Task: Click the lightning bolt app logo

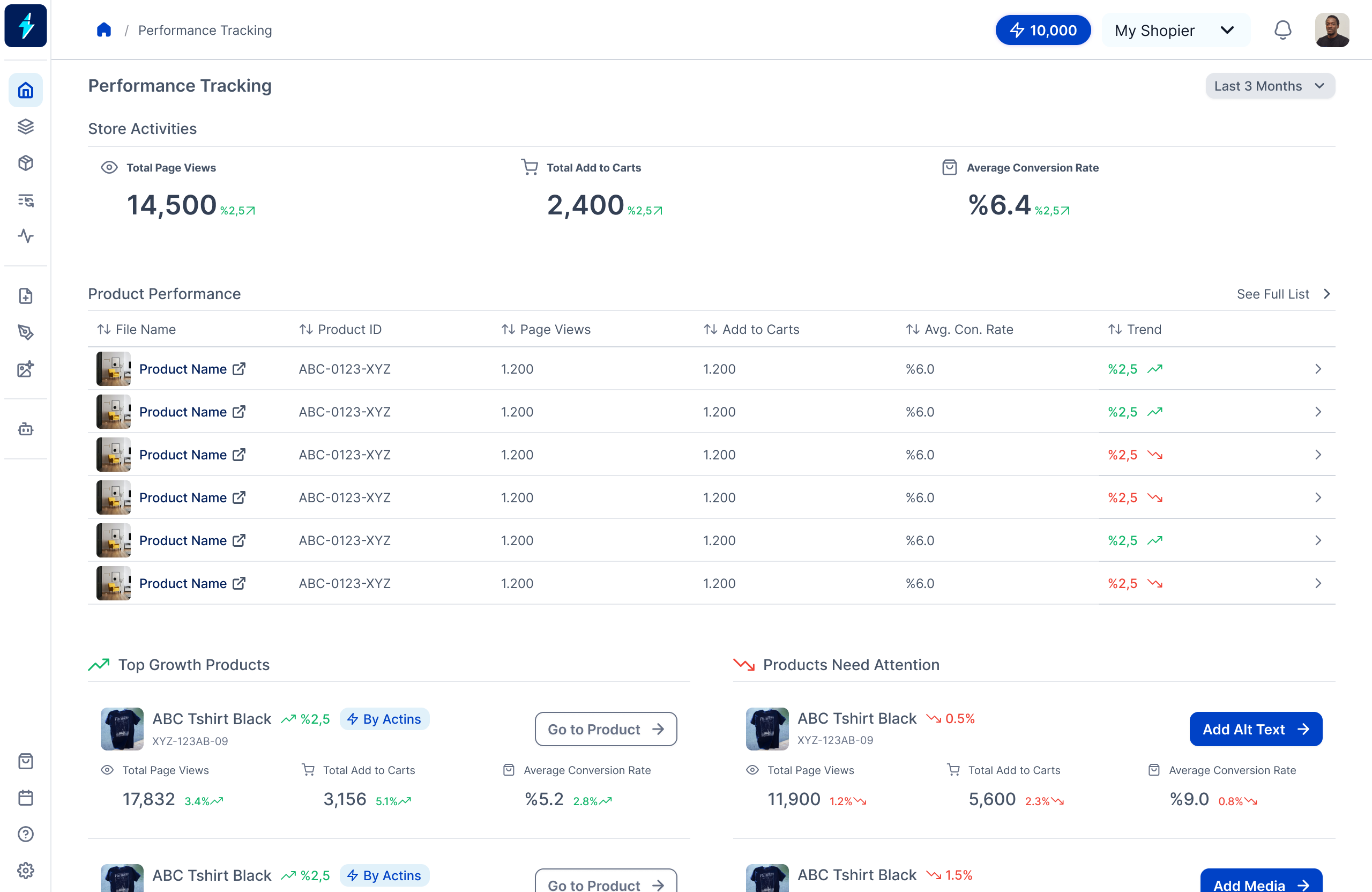Action: (x=25, y=26)
